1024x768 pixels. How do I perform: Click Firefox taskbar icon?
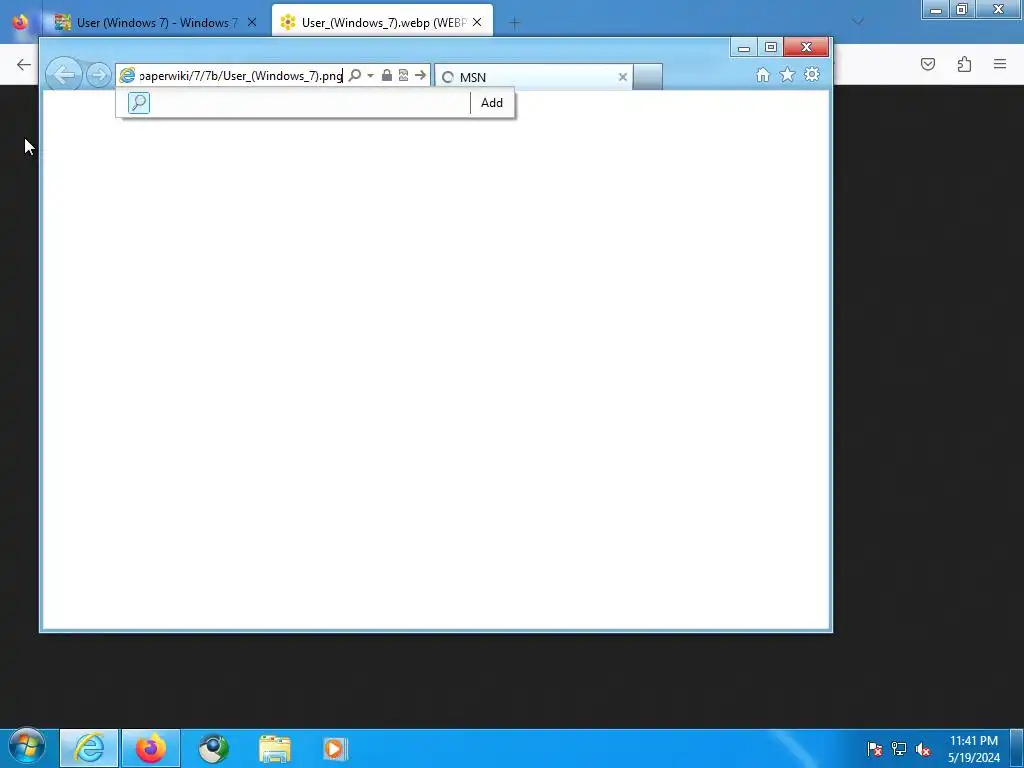point(151,748)
